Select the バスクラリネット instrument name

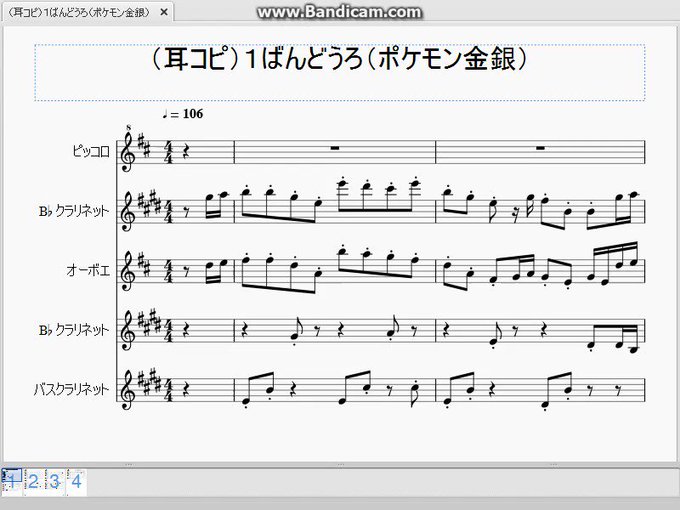(x=71, y=389)
